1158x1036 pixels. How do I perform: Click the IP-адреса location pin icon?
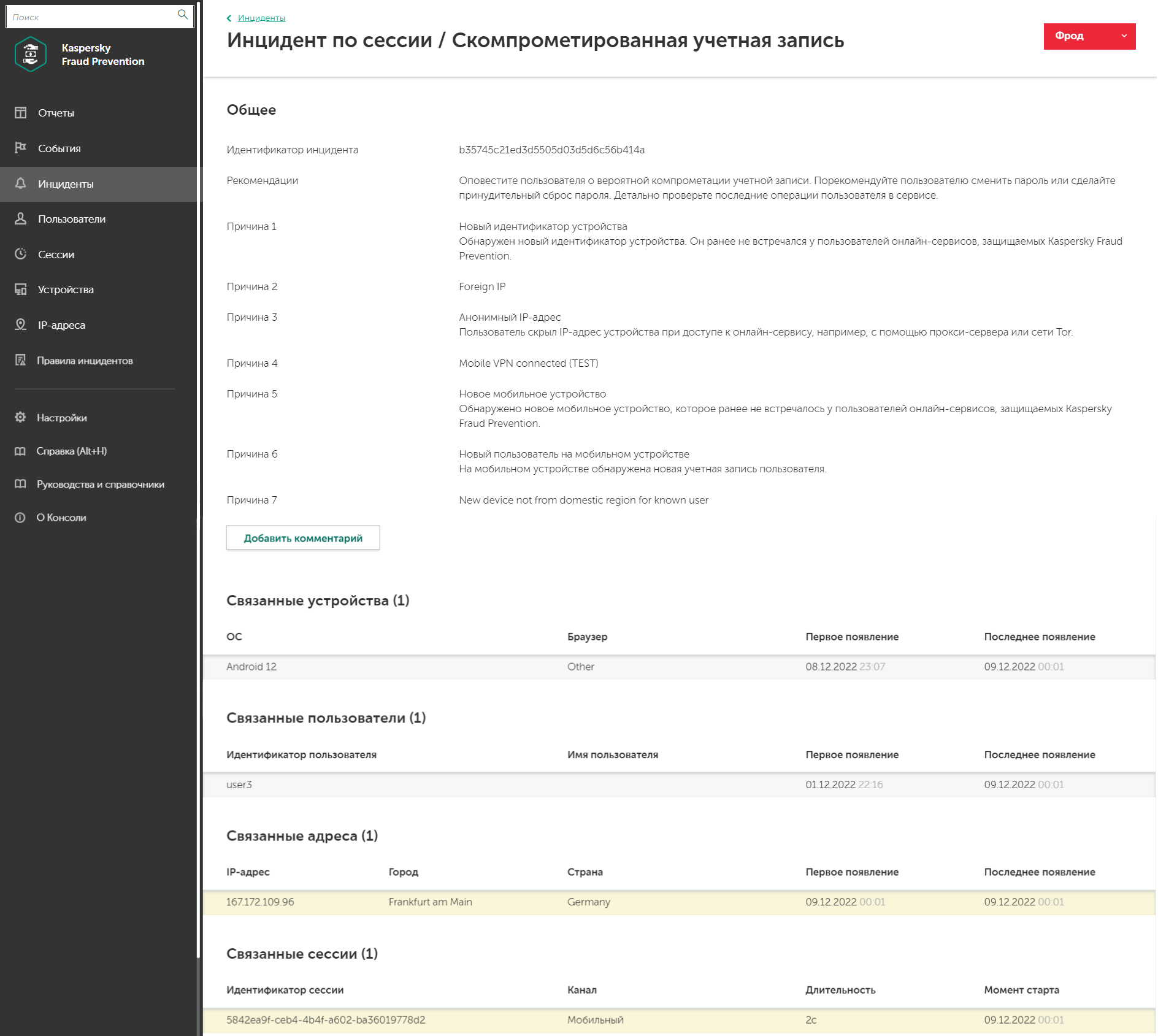pos(21,324)
